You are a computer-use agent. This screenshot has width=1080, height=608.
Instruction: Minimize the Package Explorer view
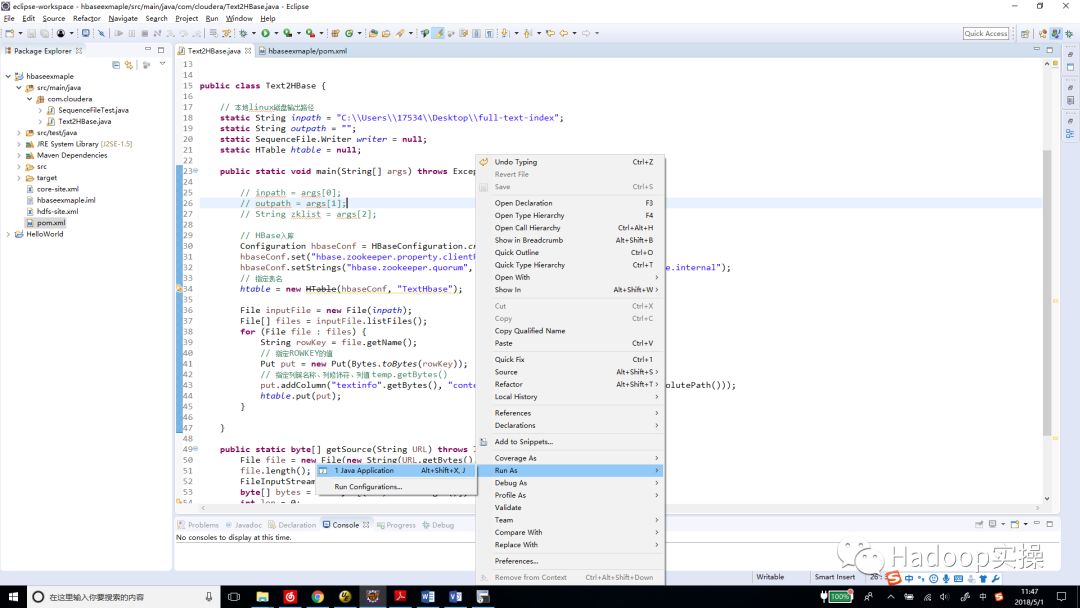point(147,50)
